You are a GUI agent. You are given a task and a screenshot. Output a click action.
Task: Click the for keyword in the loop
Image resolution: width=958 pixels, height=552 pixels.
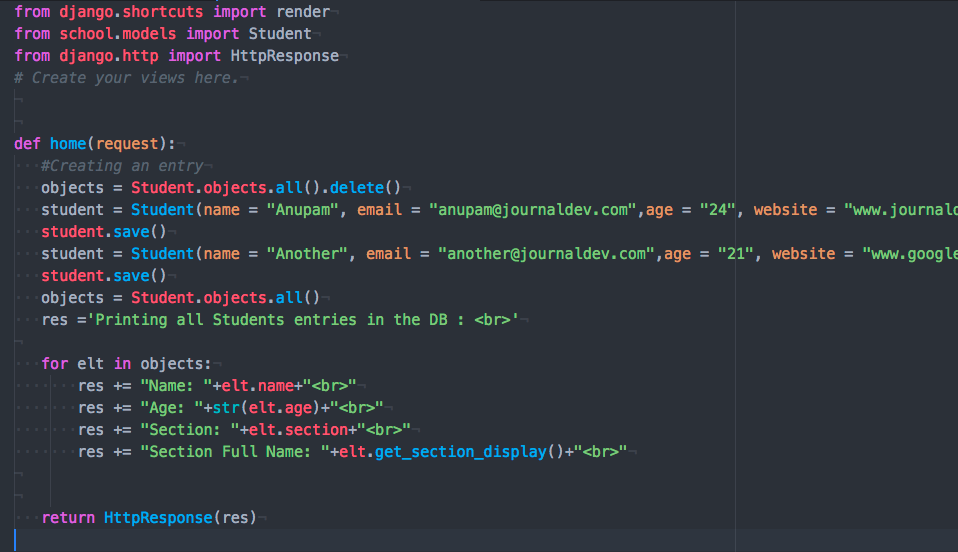(x=54, y=363)
